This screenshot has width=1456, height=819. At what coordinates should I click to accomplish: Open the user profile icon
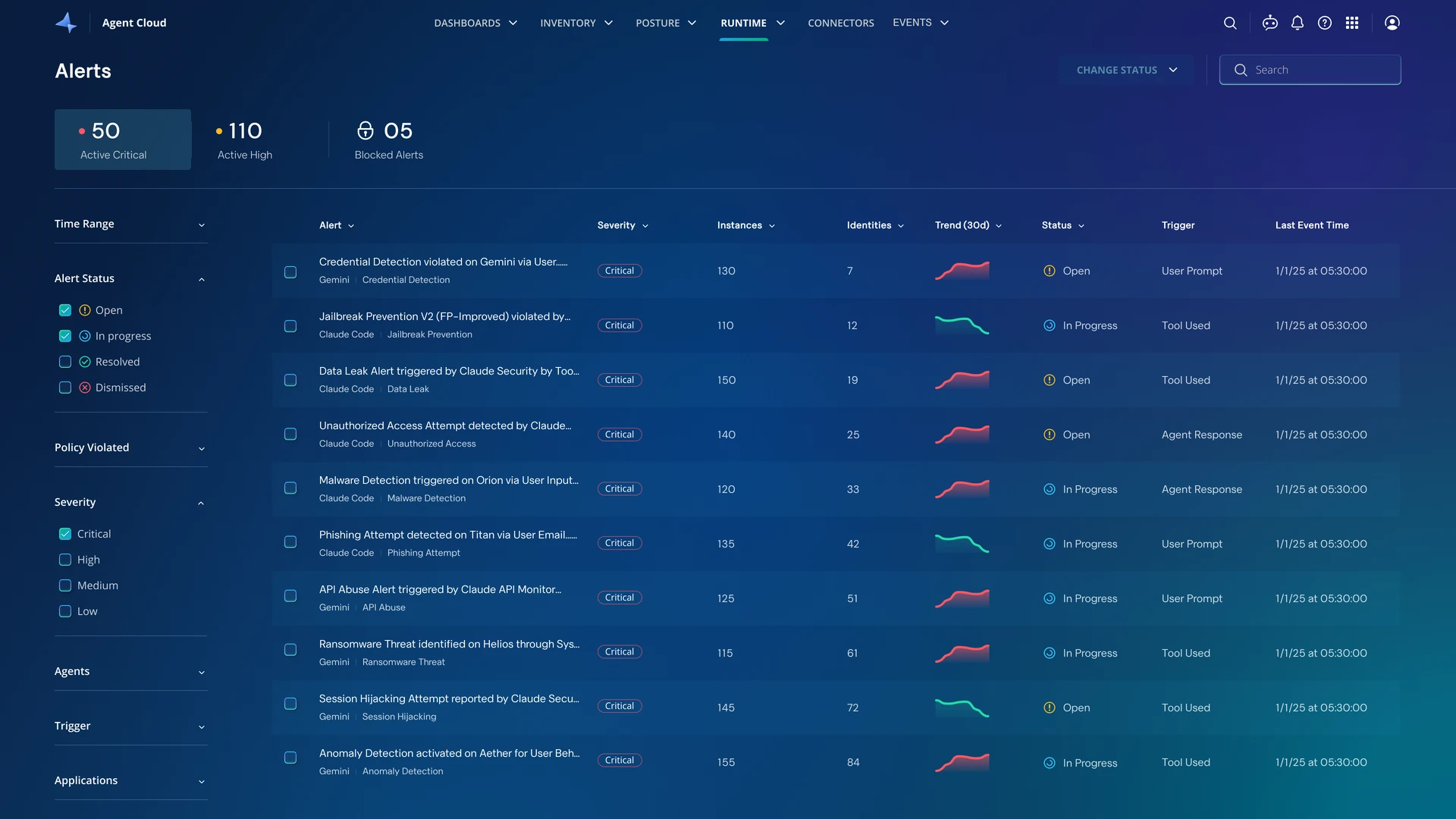coord(1392,23)
